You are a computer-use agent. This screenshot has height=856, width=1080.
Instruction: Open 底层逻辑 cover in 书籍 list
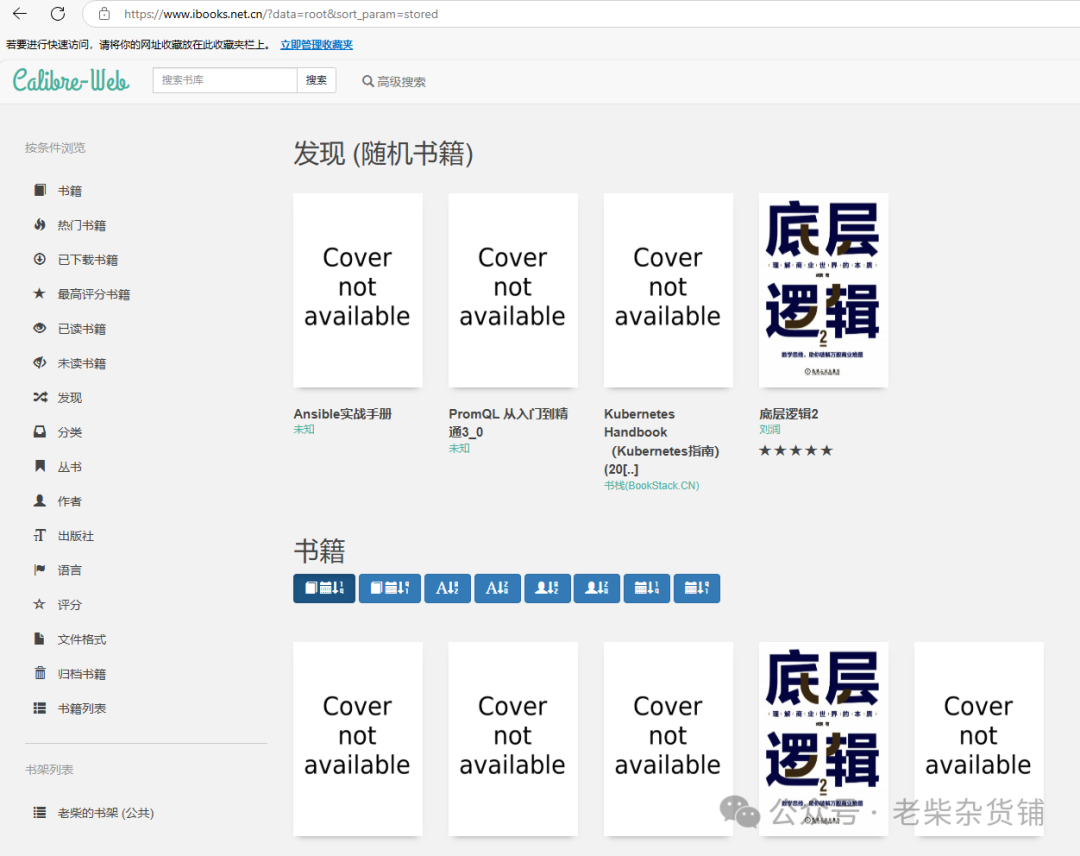tap(824, 739)
